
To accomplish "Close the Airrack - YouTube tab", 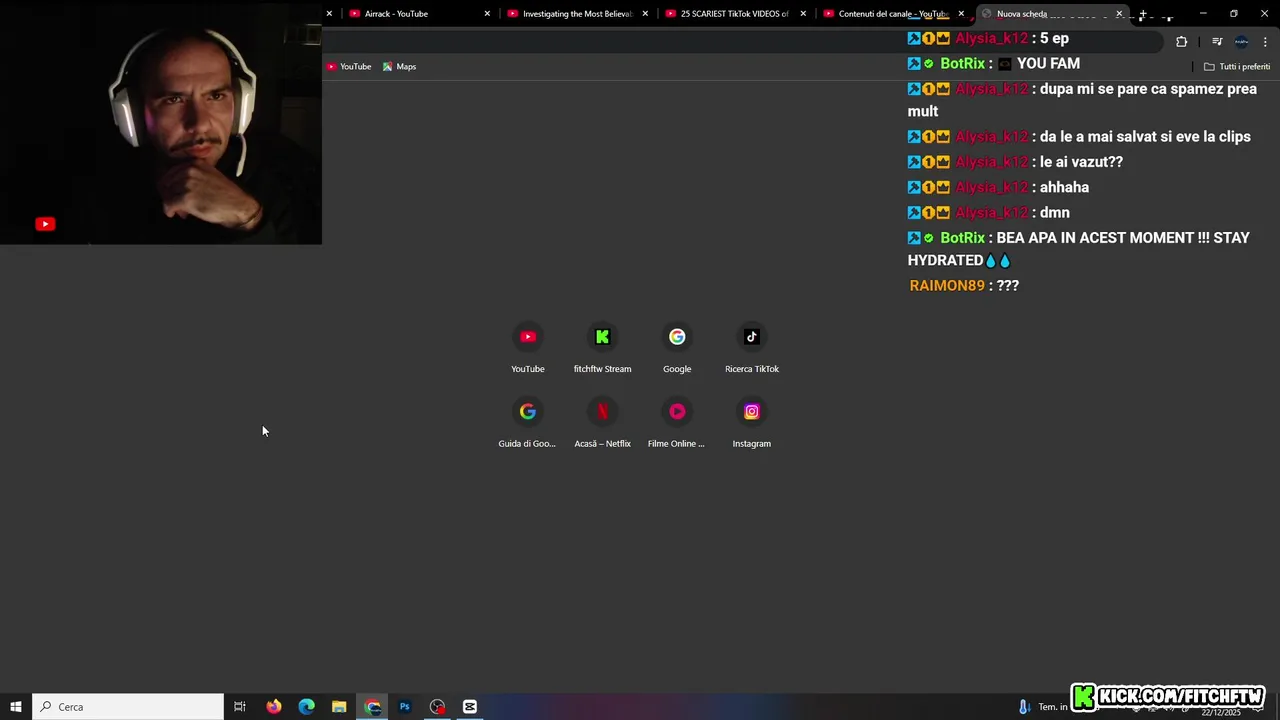I will [487, 14].
